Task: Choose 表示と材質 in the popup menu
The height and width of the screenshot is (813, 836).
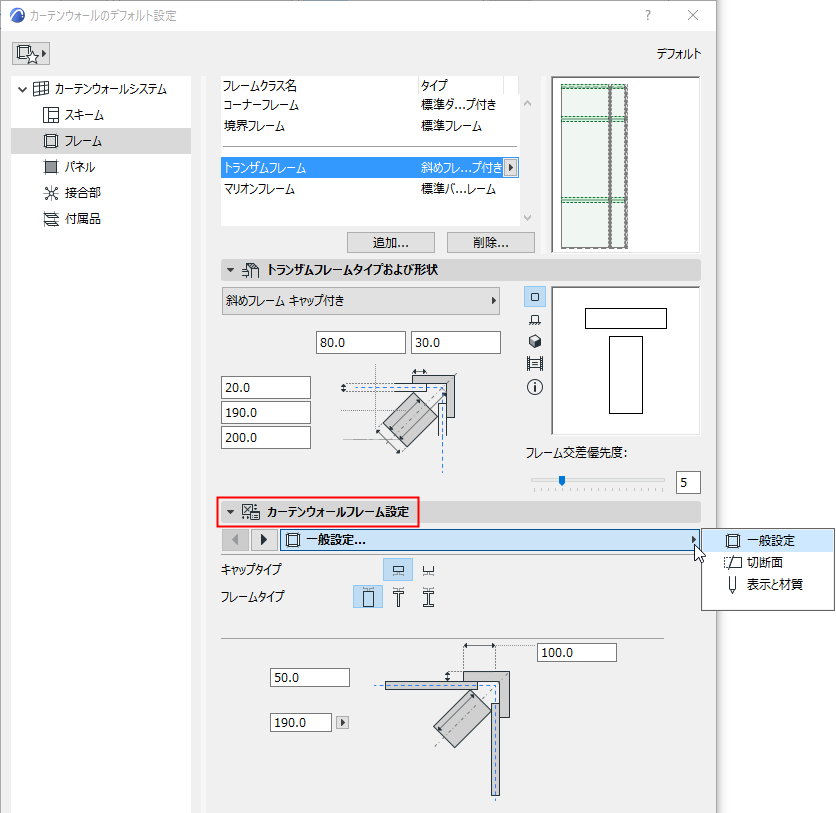Action: click(x=766, y=583)
